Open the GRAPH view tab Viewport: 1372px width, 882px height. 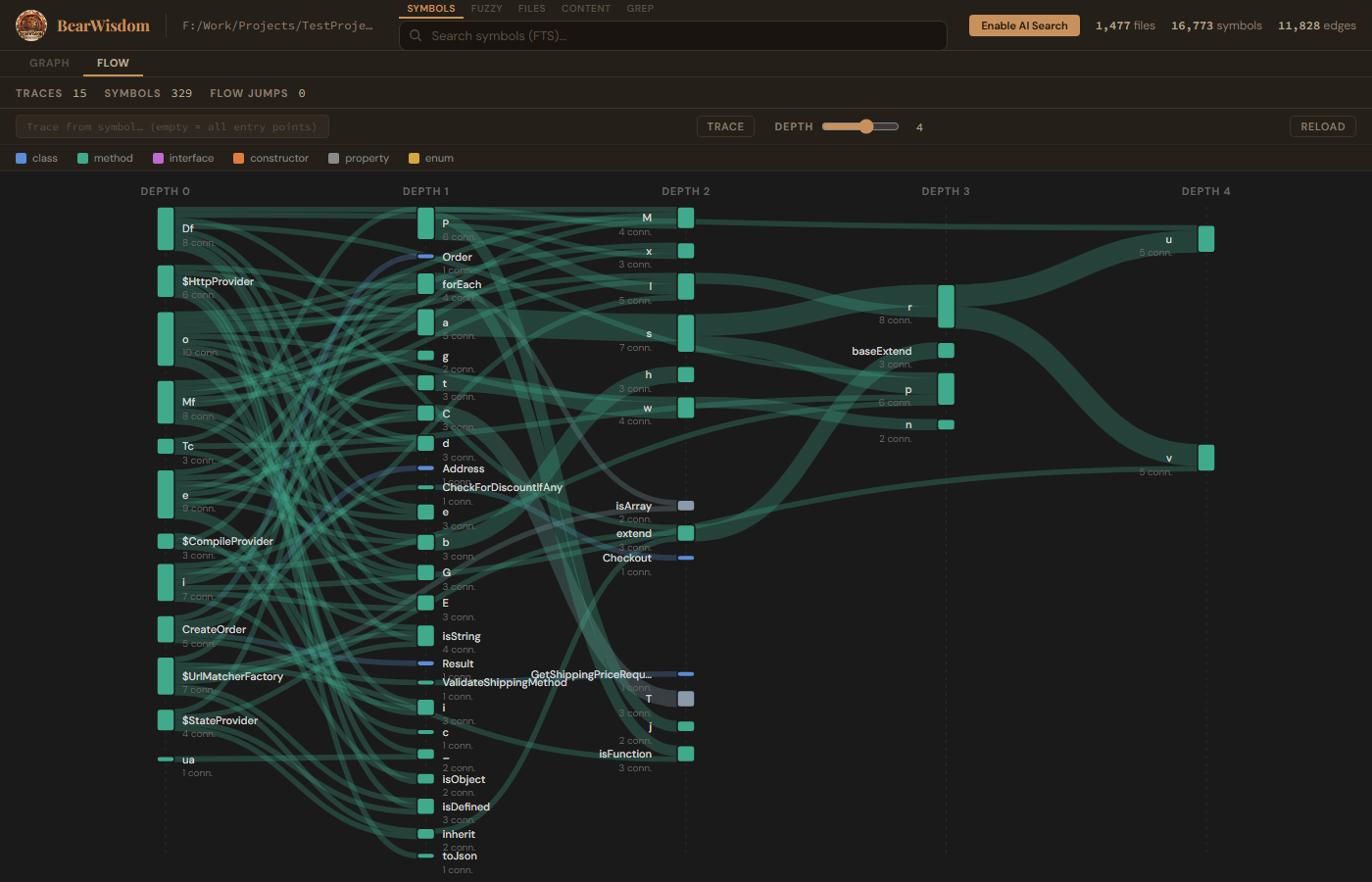coord(49,63)
